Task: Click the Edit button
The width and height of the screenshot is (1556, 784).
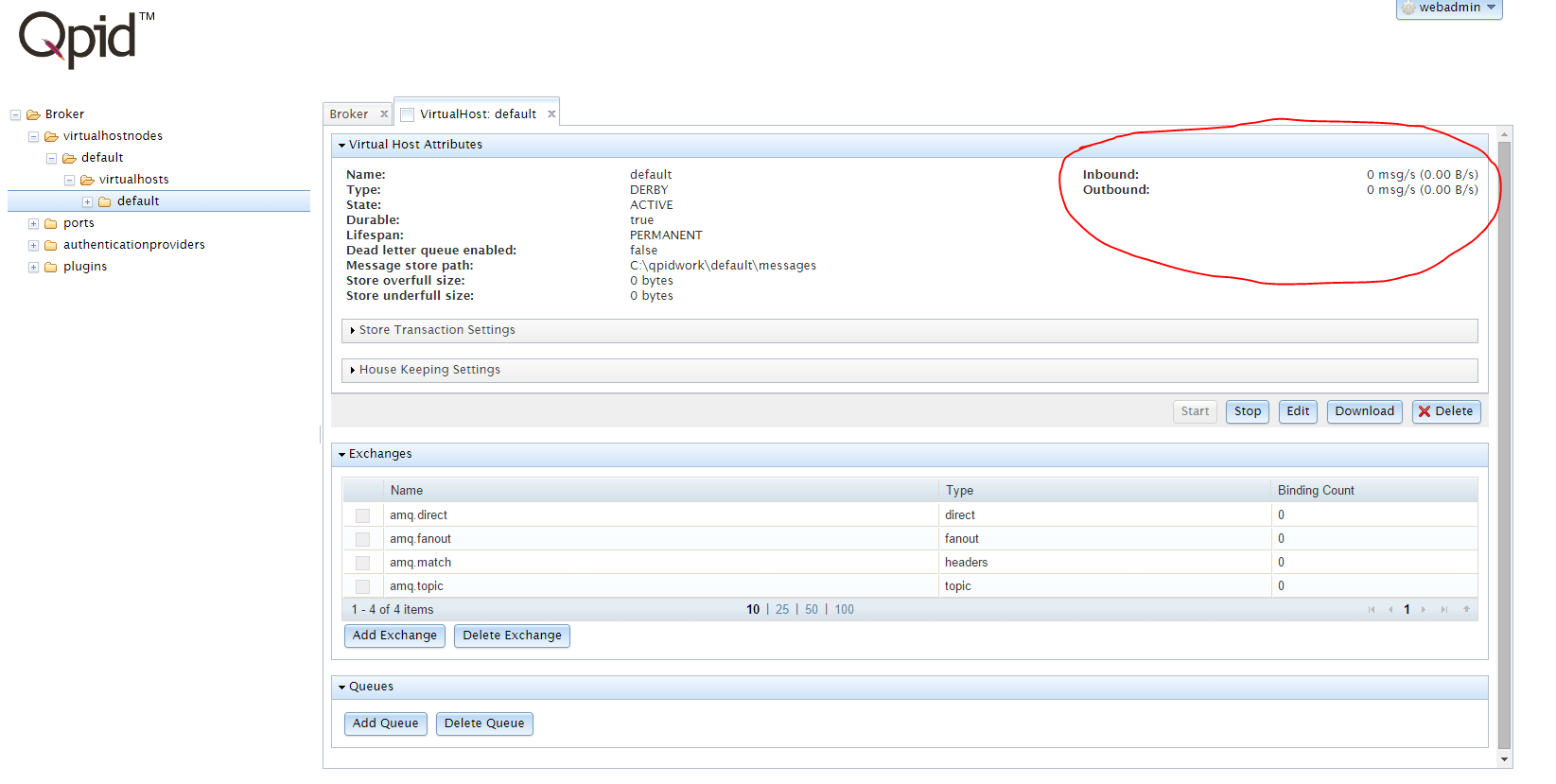Action: point(1298,411)
